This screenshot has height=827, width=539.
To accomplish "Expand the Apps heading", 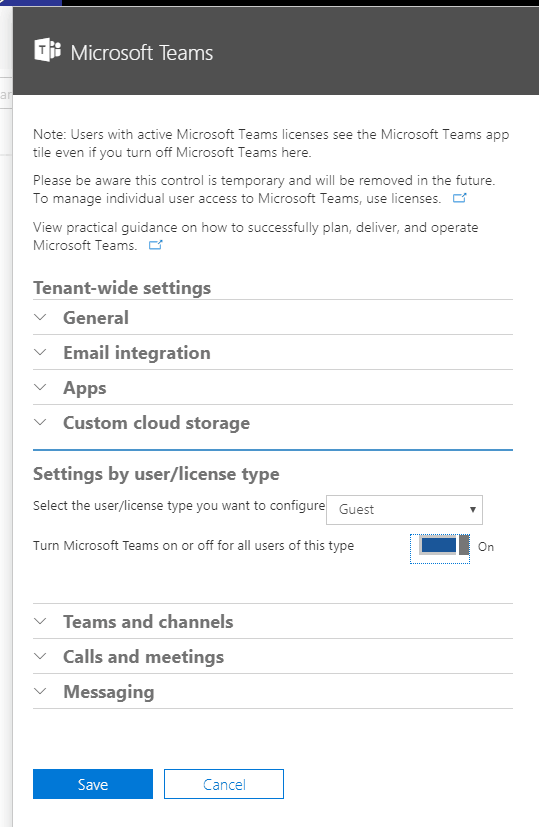I will [84, 388].
